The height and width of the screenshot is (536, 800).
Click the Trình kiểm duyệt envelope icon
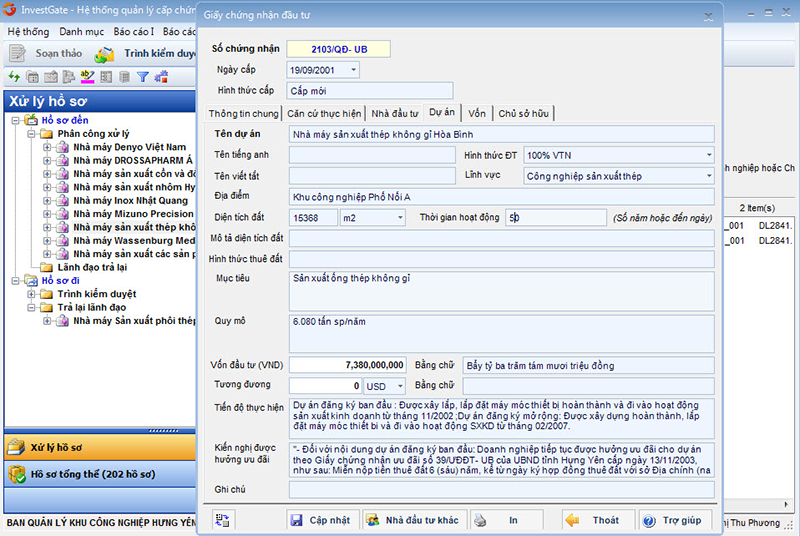(104, 55)
